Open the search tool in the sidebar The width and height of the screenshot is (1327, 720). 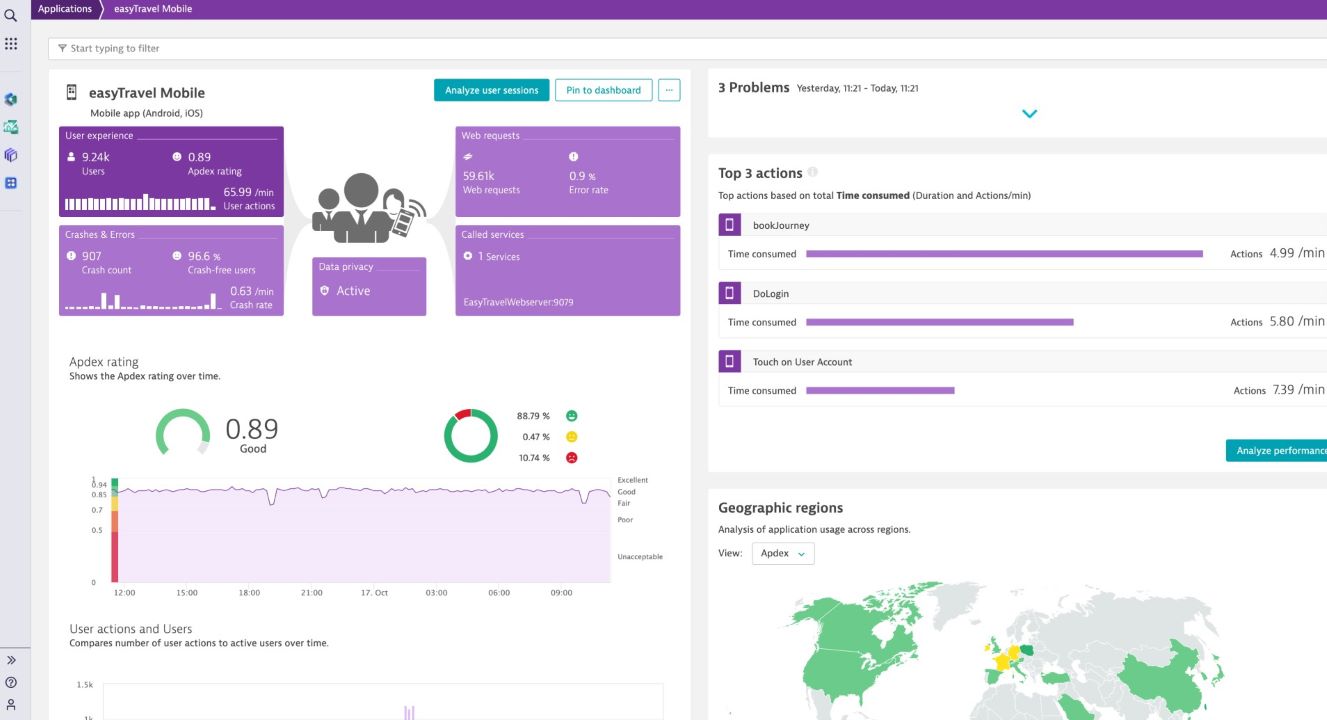(x=11, y=15)
